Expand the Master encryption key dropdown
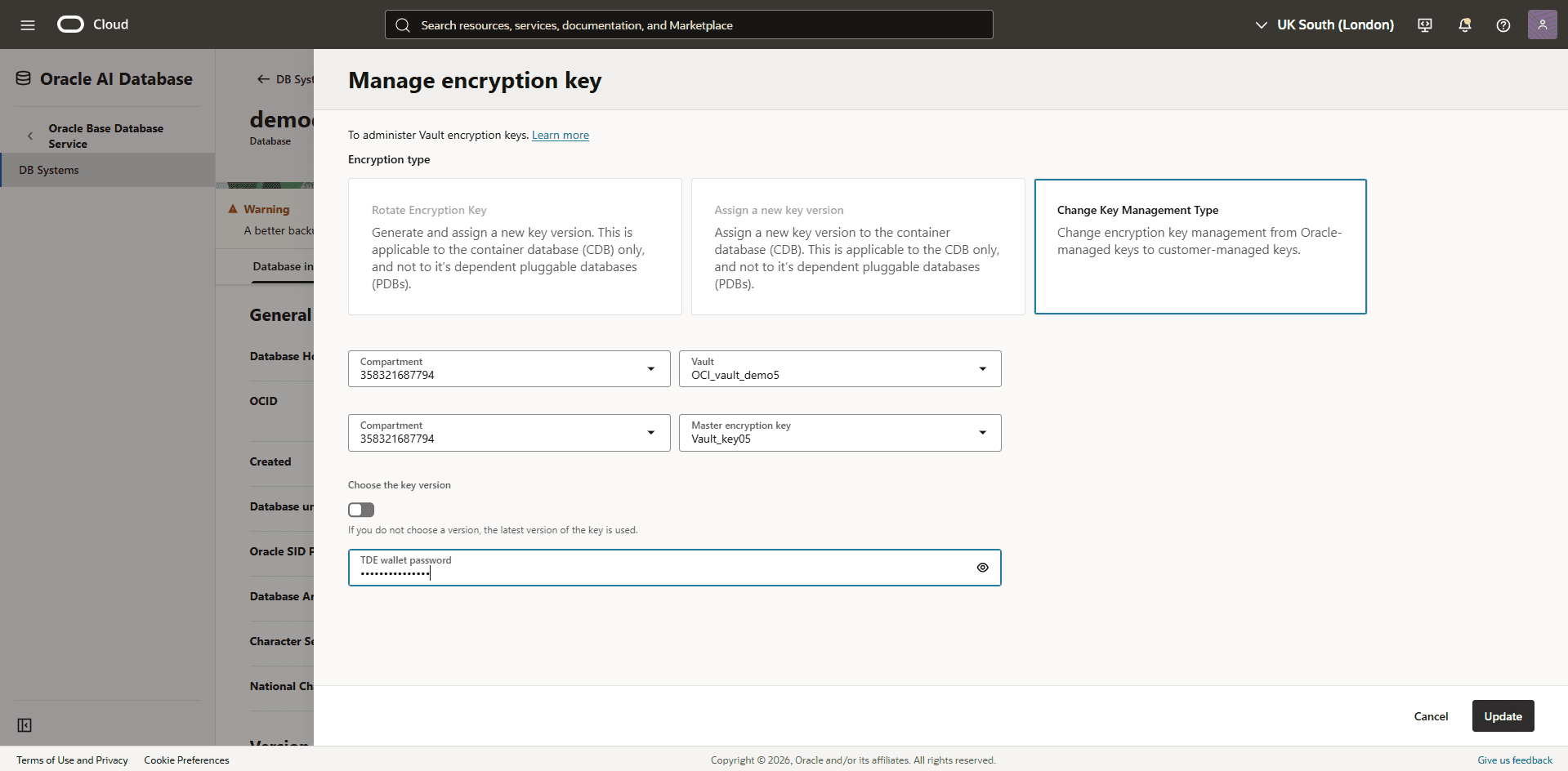Image resolution: width=1568 pixels, height=771 pixels. 840,433
